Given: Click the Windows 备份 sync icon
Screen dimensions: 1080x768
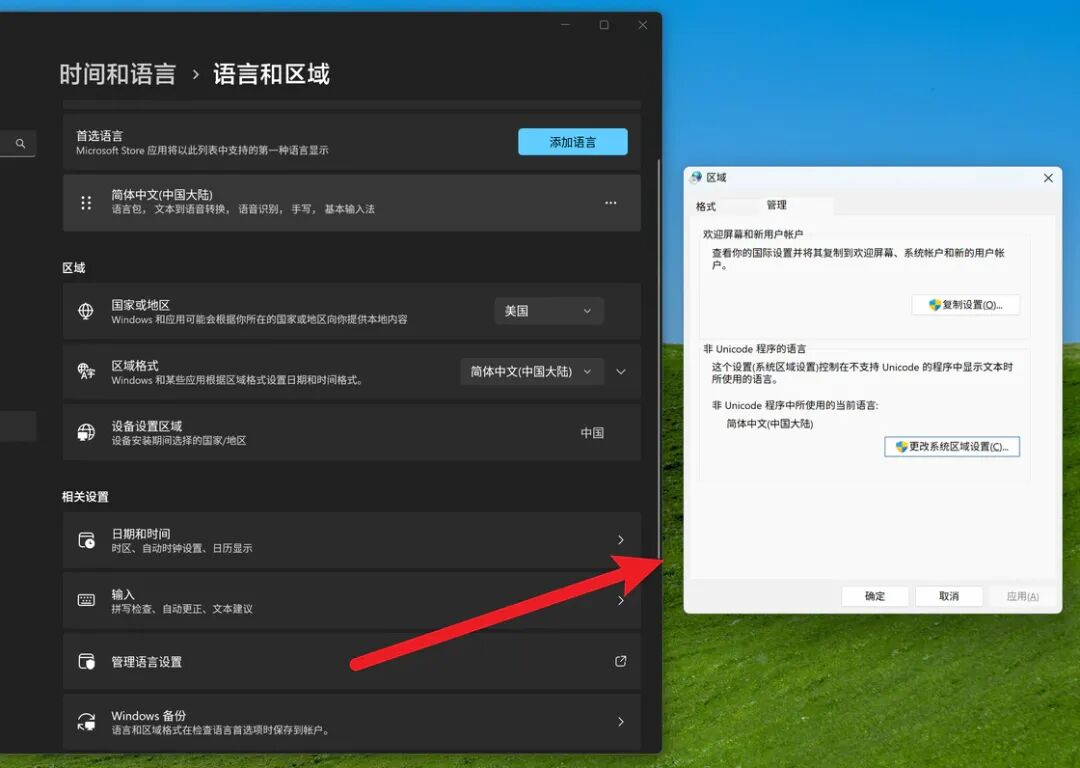Looking at the screenshot, I should (86, 721).
